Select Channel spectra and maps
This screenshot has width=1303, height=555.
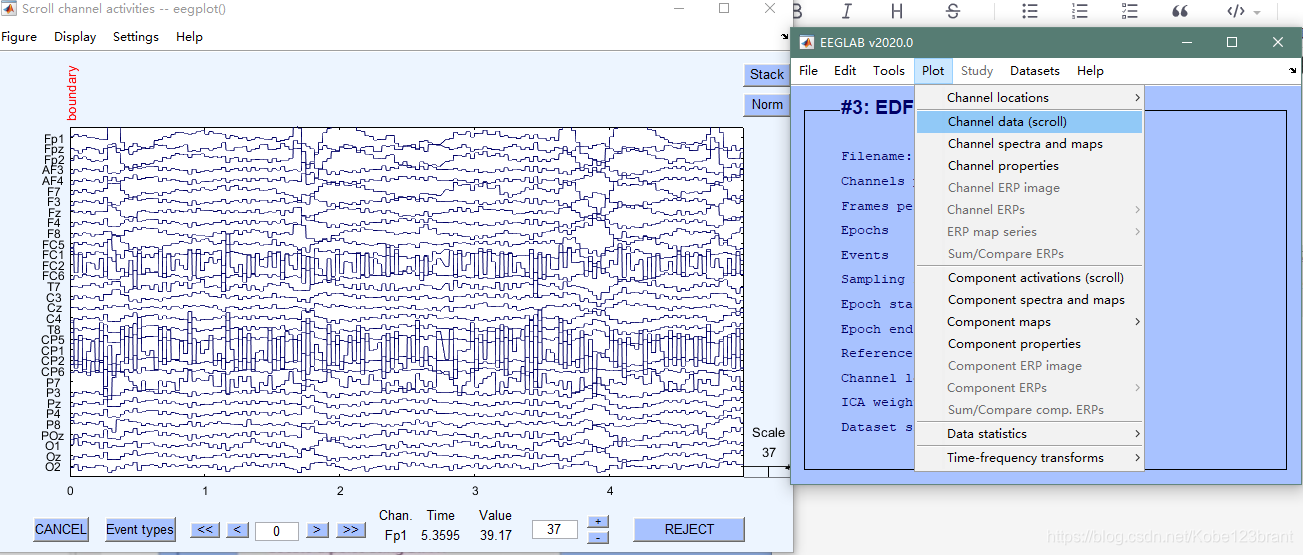[1029, 144]
